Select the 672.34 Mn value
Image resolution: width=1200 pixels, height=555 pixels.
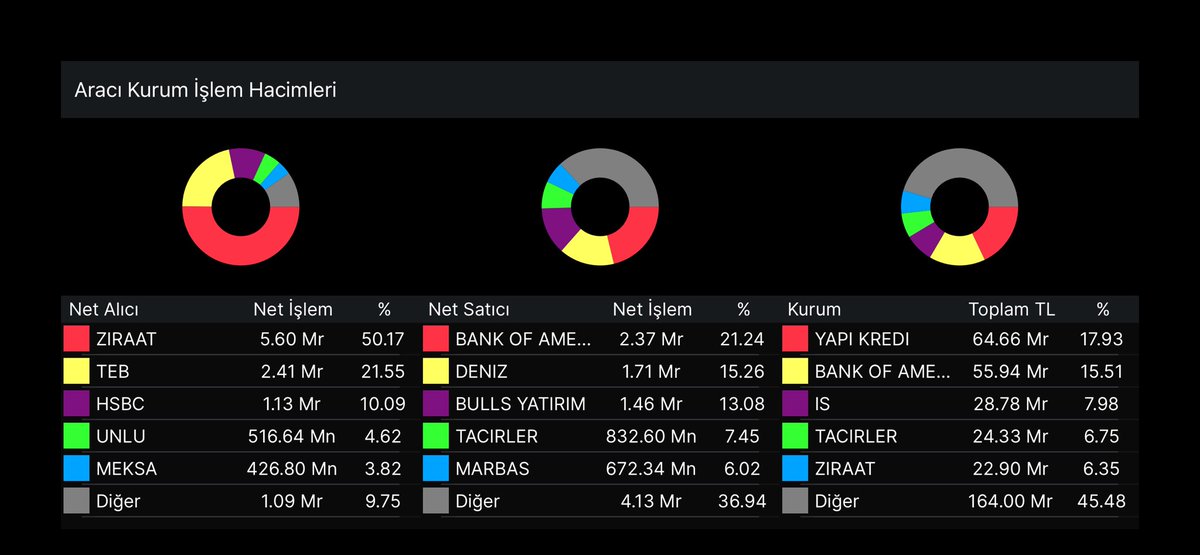(651, 469)
